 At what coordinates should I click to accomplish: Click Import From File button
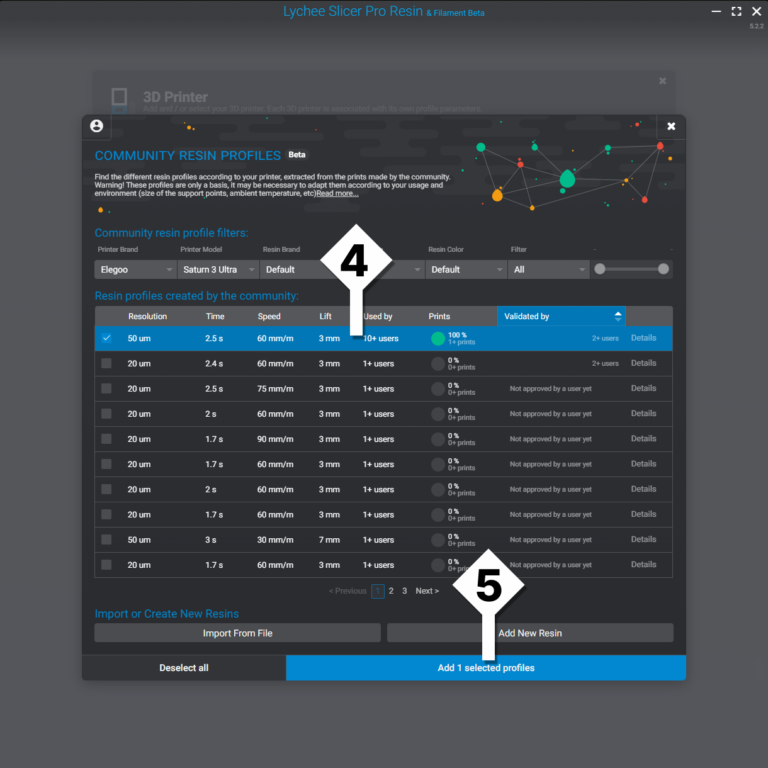[238, 633]
